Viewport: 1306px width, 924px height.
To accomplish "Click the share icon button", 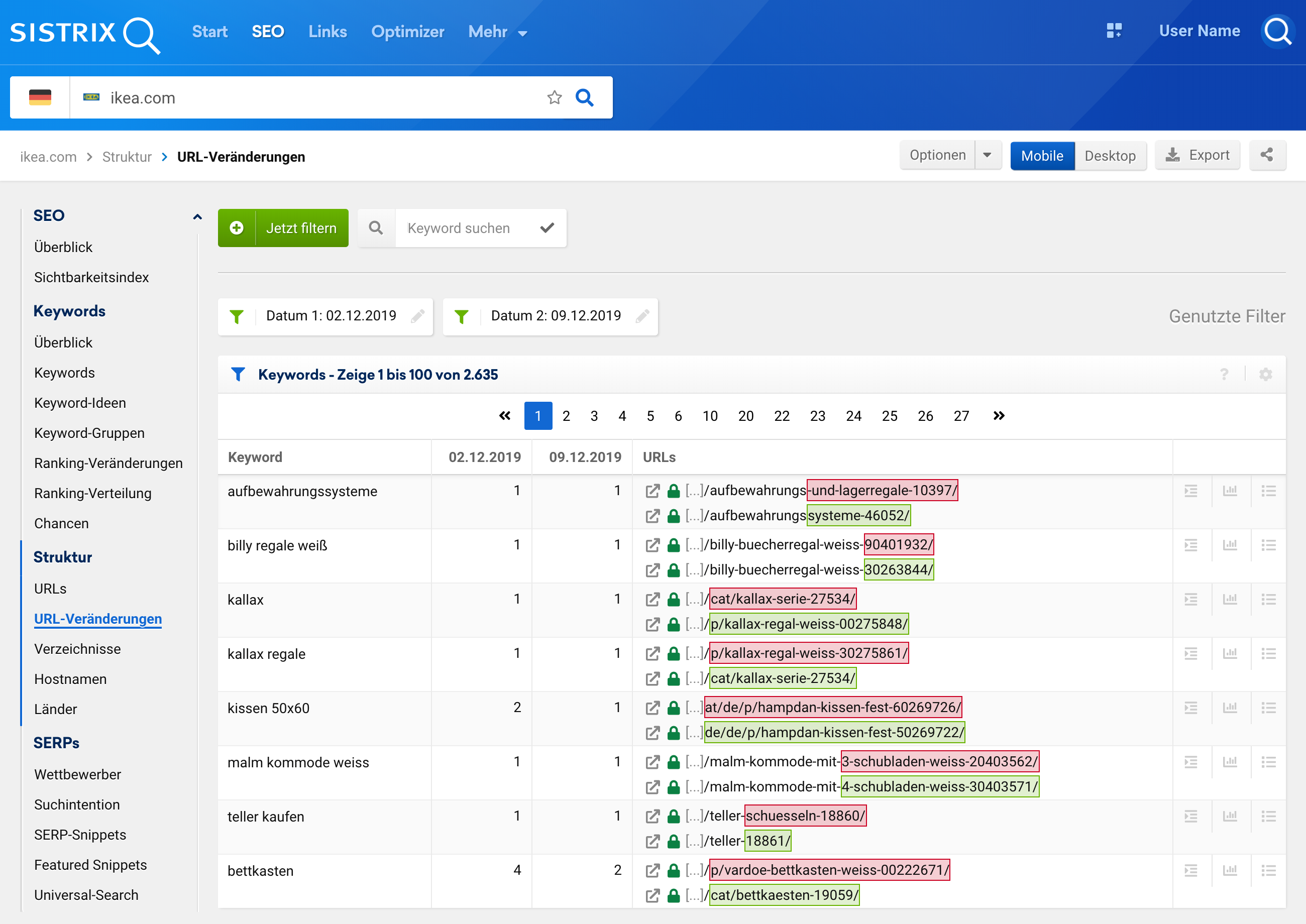I will pos(1266,155).
